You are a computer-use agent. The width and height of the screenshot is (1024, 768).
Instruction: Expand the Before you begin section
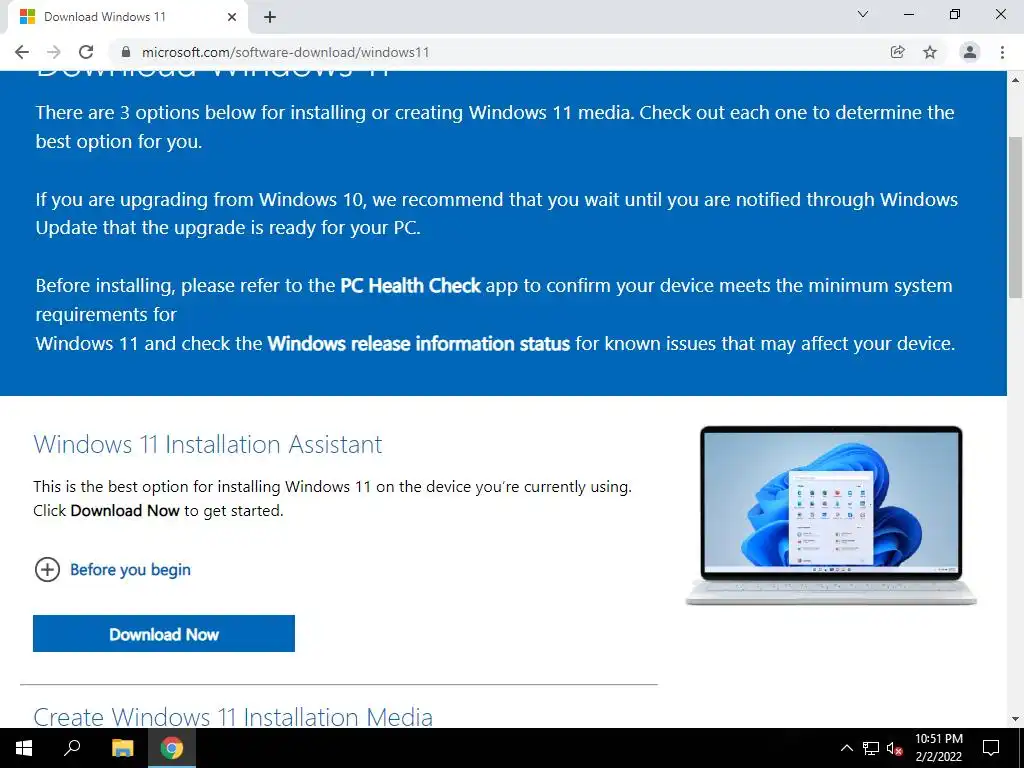47,569
